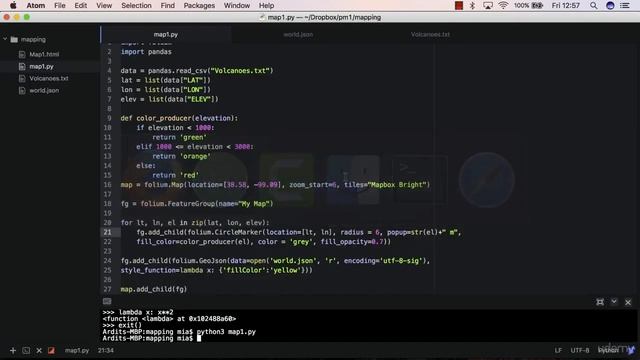Open the Wi-Fi status menu
Image resolution: width=640 pixels, height=360 pixels.
point(503,6)
